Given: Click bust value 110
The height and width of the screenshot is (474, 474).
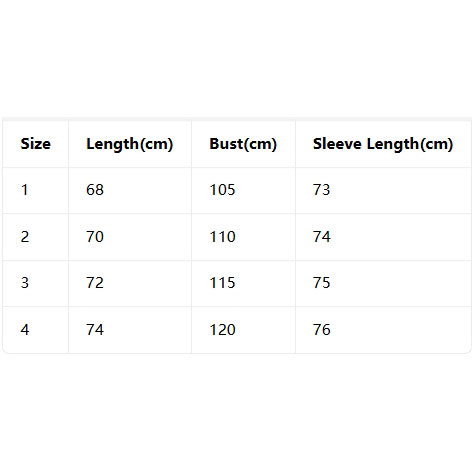Looking at the screenshot, I should click(223, 237).
